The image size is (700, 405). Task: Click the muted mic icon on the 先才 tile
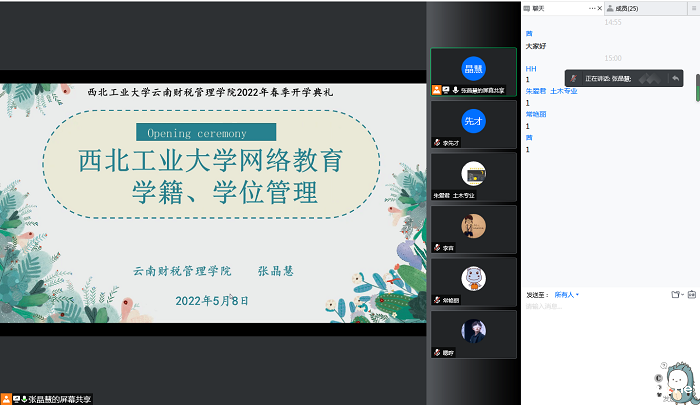click(437, 143)
